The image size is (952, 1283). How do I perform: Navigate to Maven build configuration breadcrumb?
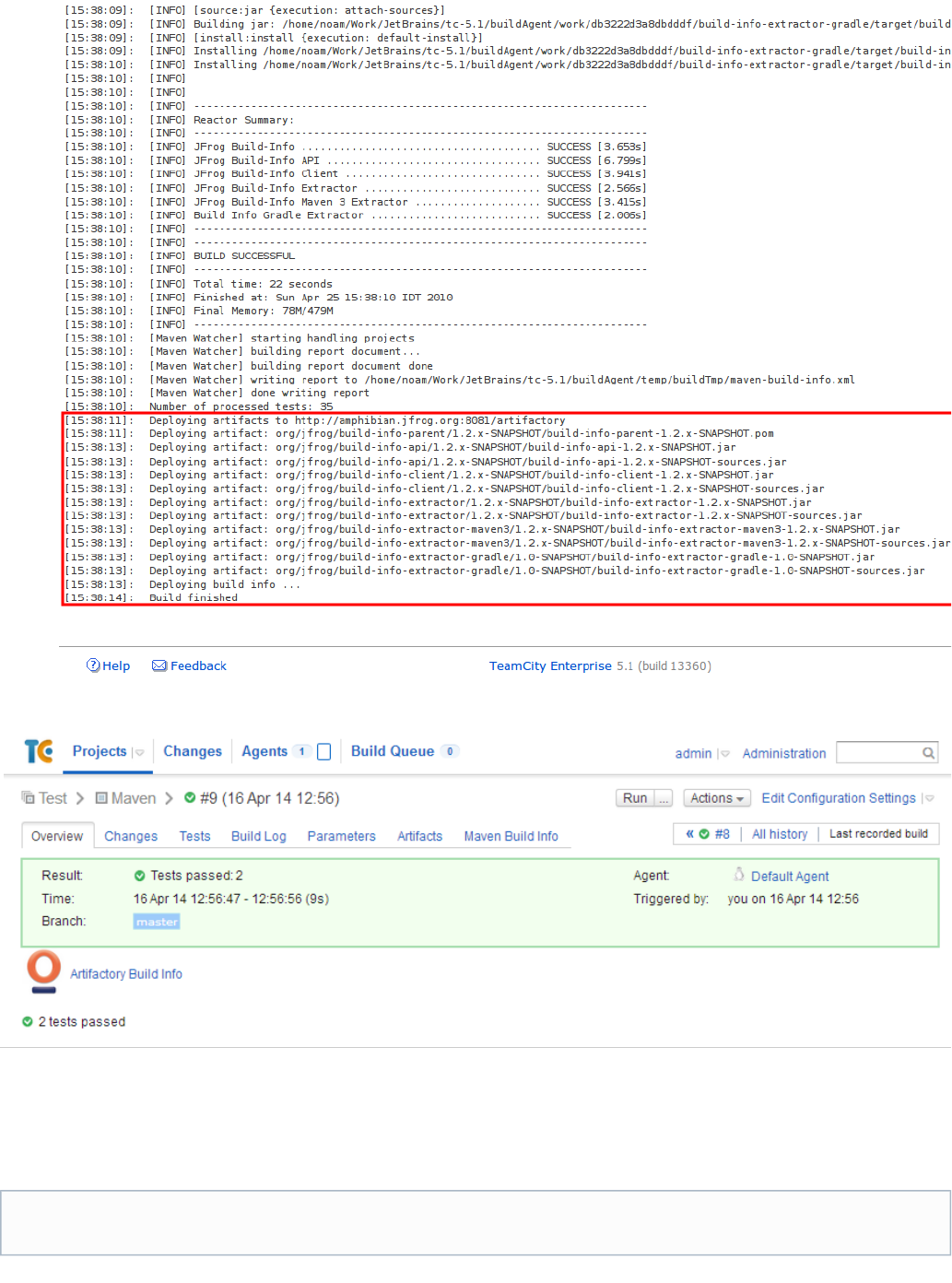134,798
